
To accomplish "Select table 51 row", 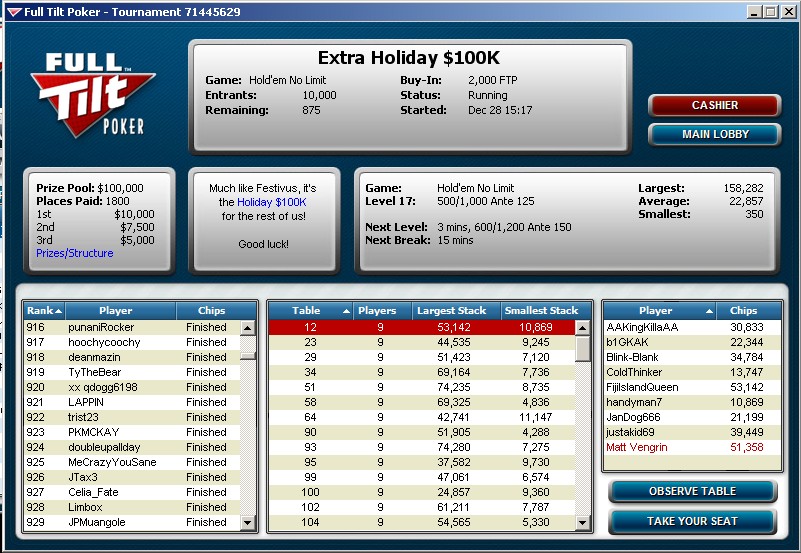I will [x=422, y=387].
